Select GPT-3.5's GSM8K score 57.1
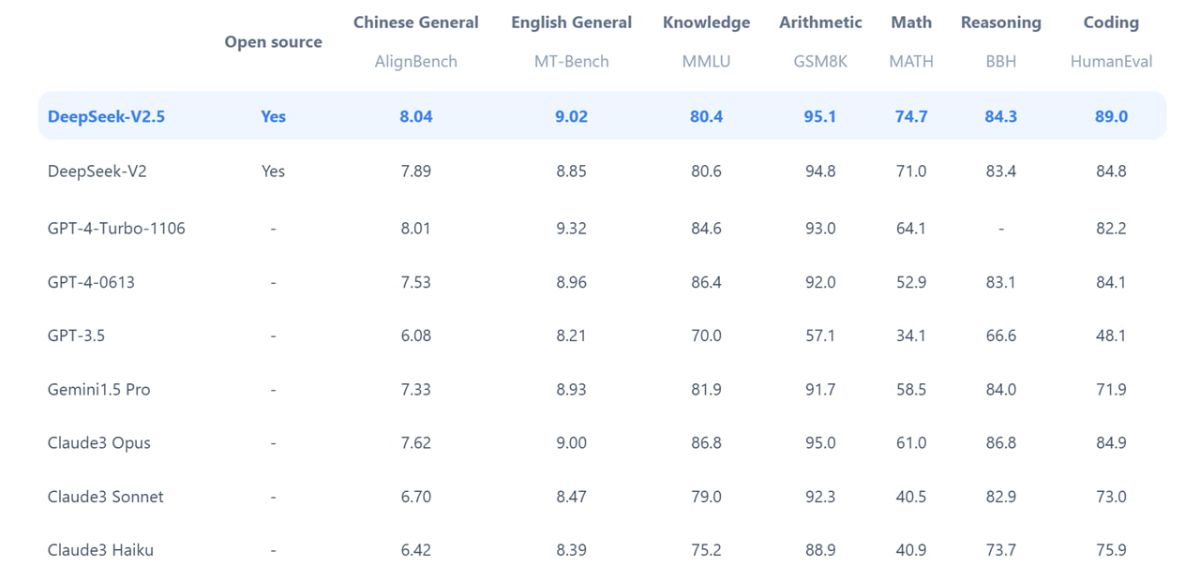 tap(820, 335)
